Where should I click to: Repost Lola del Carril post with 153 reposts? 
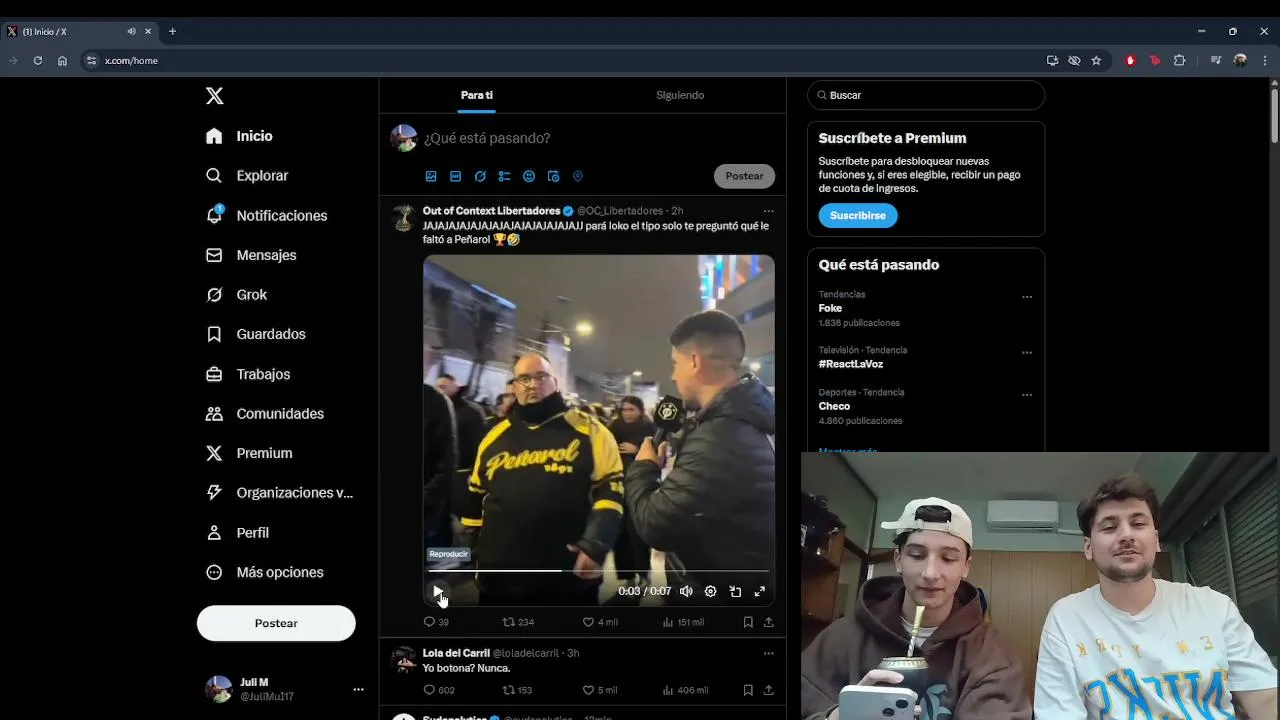click(x=517, y=690)
